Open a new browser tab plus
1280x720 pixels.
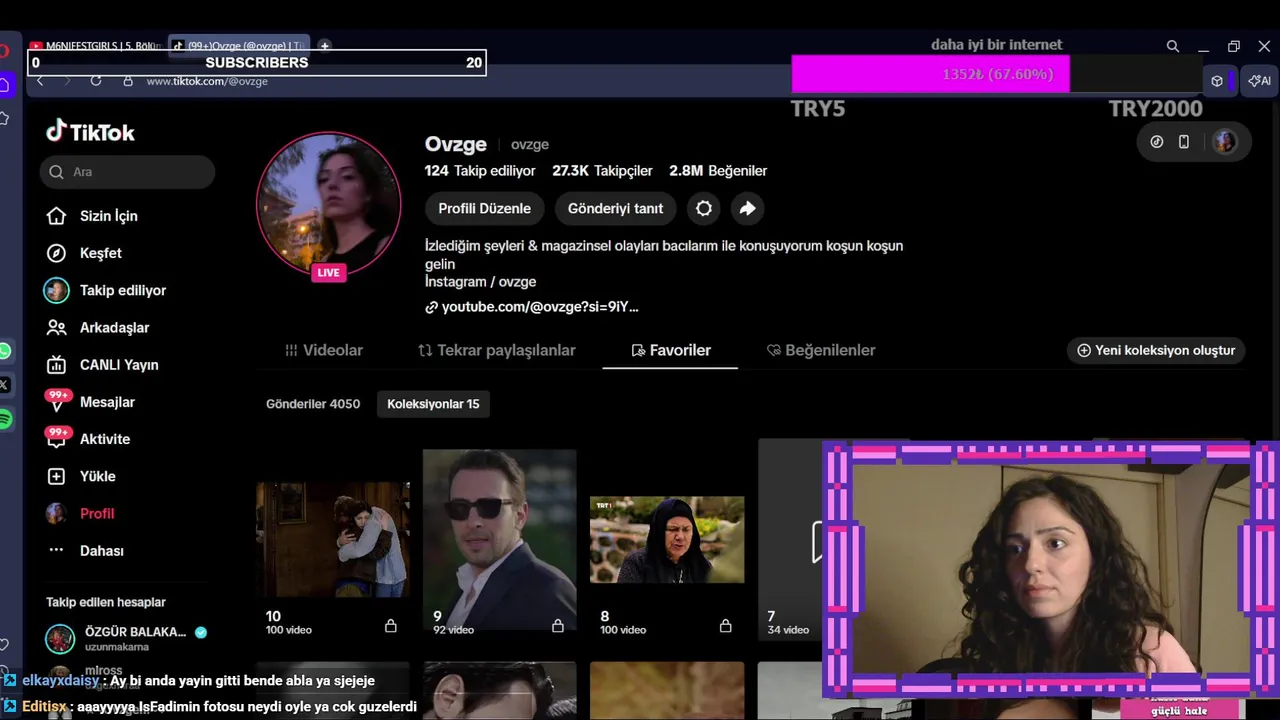tap(324, 46)
